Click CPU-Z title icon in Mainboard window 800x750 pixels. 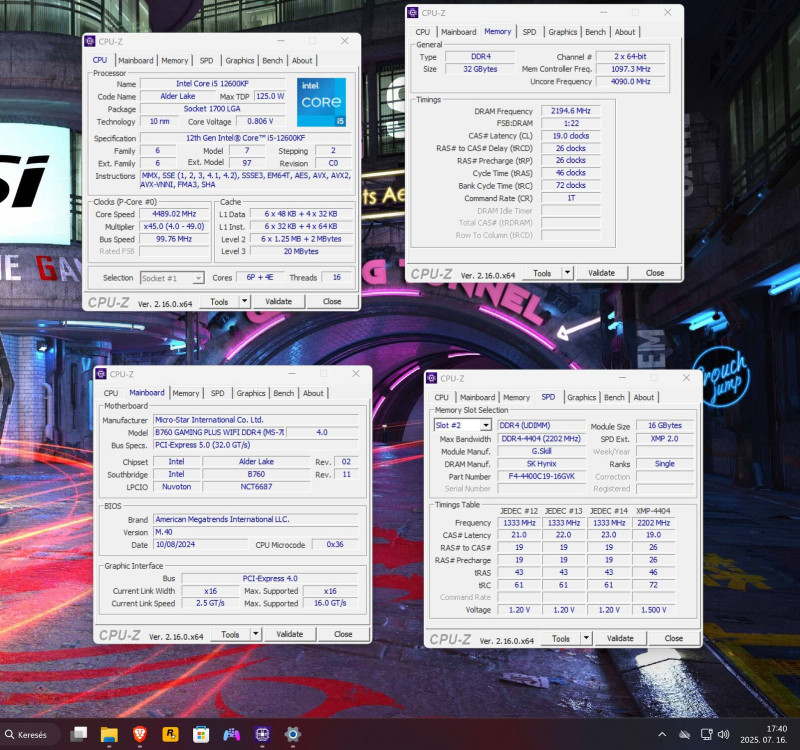point(101,374)
